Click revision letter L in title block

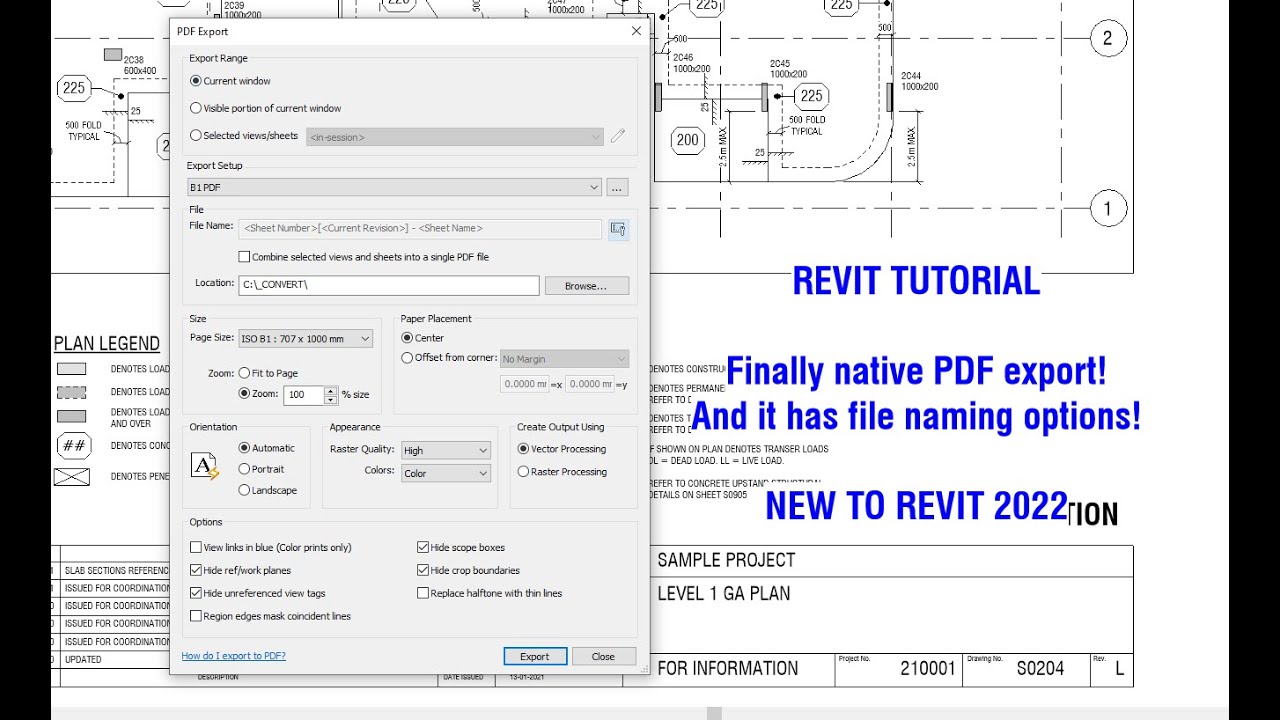point(1119,669)
